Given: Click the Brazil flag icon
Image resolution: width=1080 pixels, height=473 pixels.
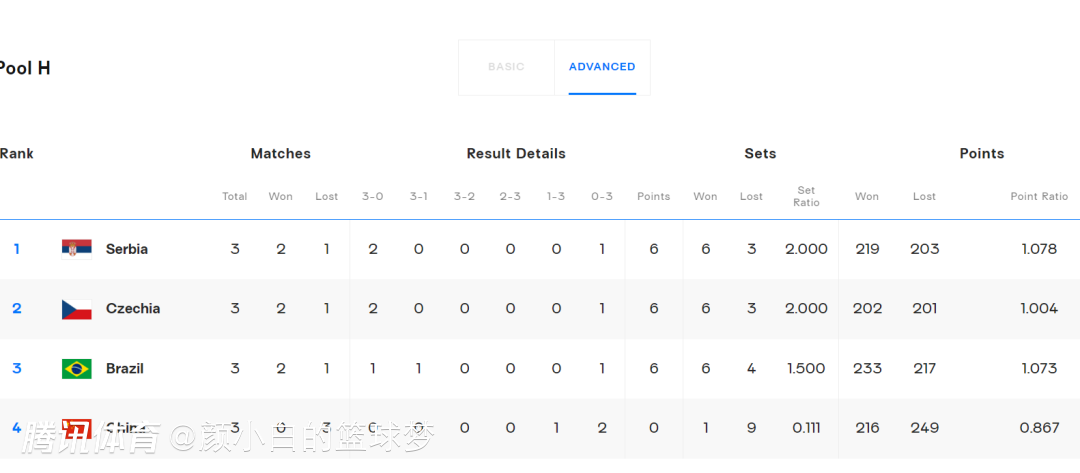Looking at the screenshot, I should tap(76, 368).
